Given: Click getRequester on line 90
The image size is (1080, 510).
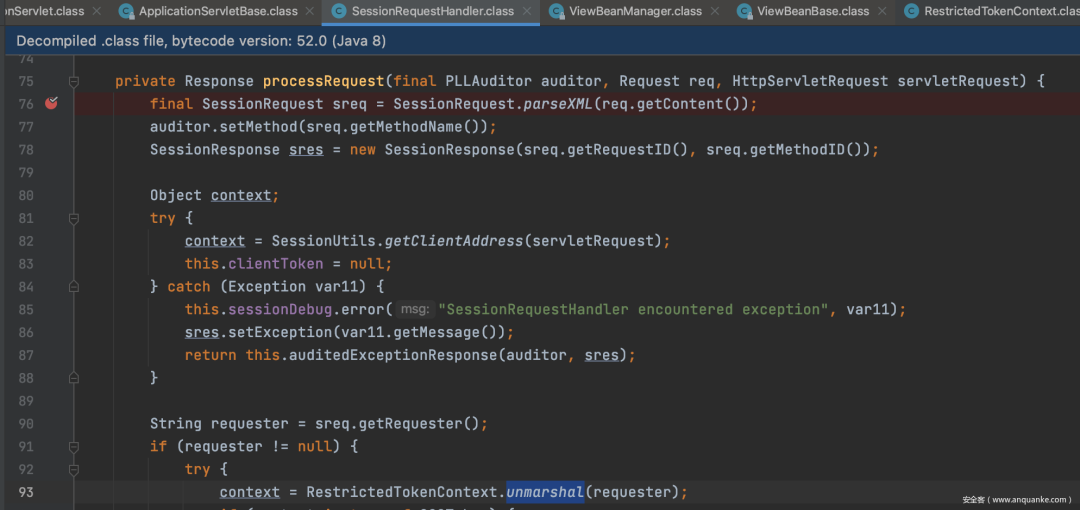Looking at the screenshot, I should pos(410,423).
